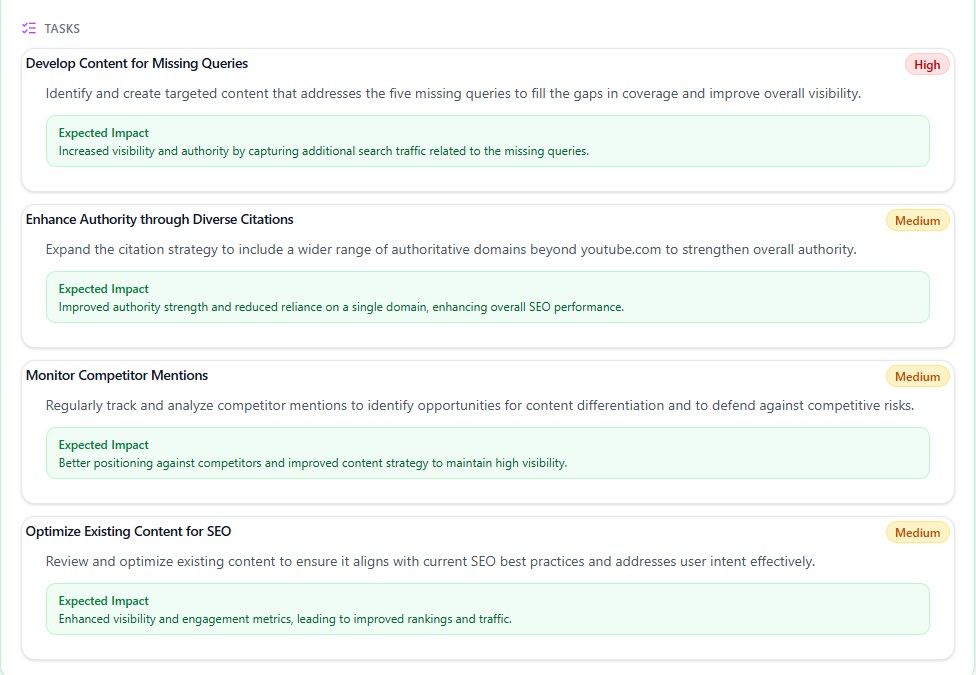
Task: Click Expected Impact label under Enhance Authority task
Action: pos(103,289)
